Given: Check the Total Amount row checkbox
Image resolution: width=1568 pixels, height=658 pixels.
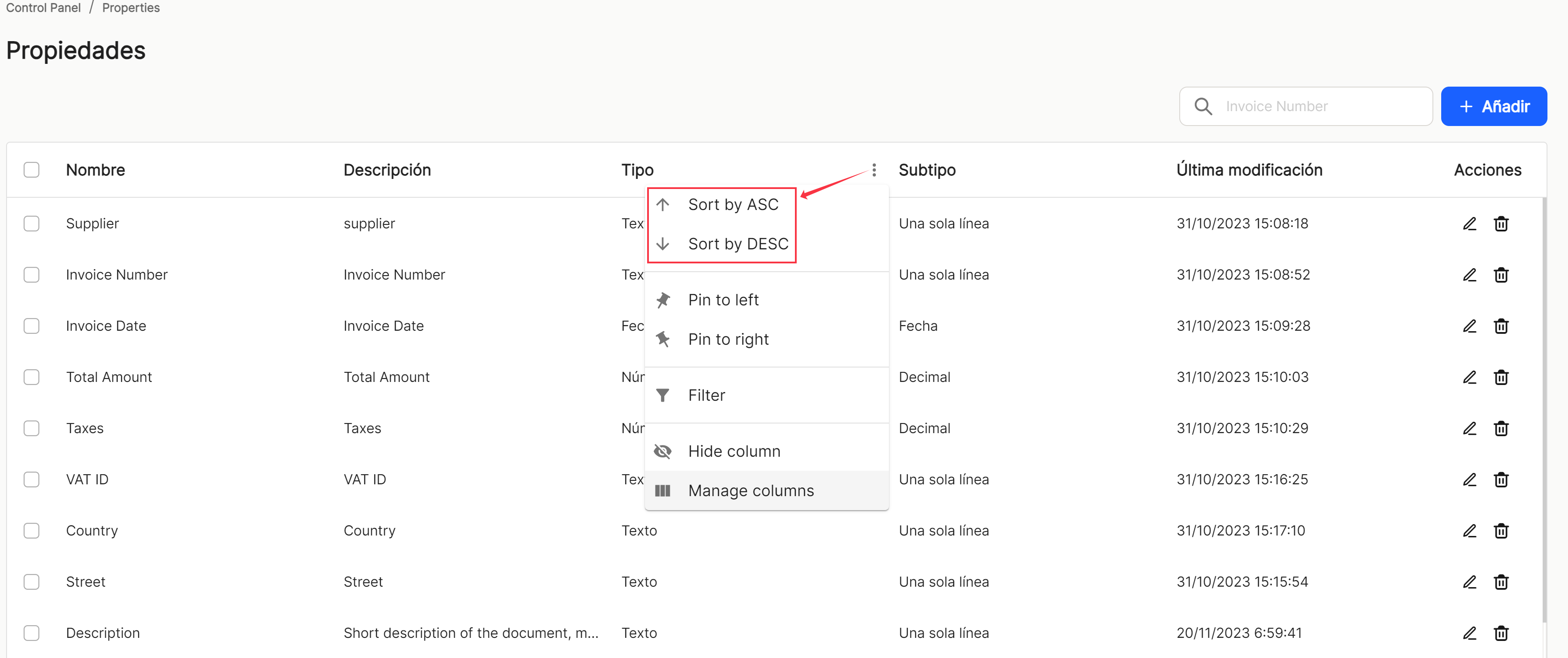Looking at the screenshot, I should pyautogui.click(x=31, y=377).
